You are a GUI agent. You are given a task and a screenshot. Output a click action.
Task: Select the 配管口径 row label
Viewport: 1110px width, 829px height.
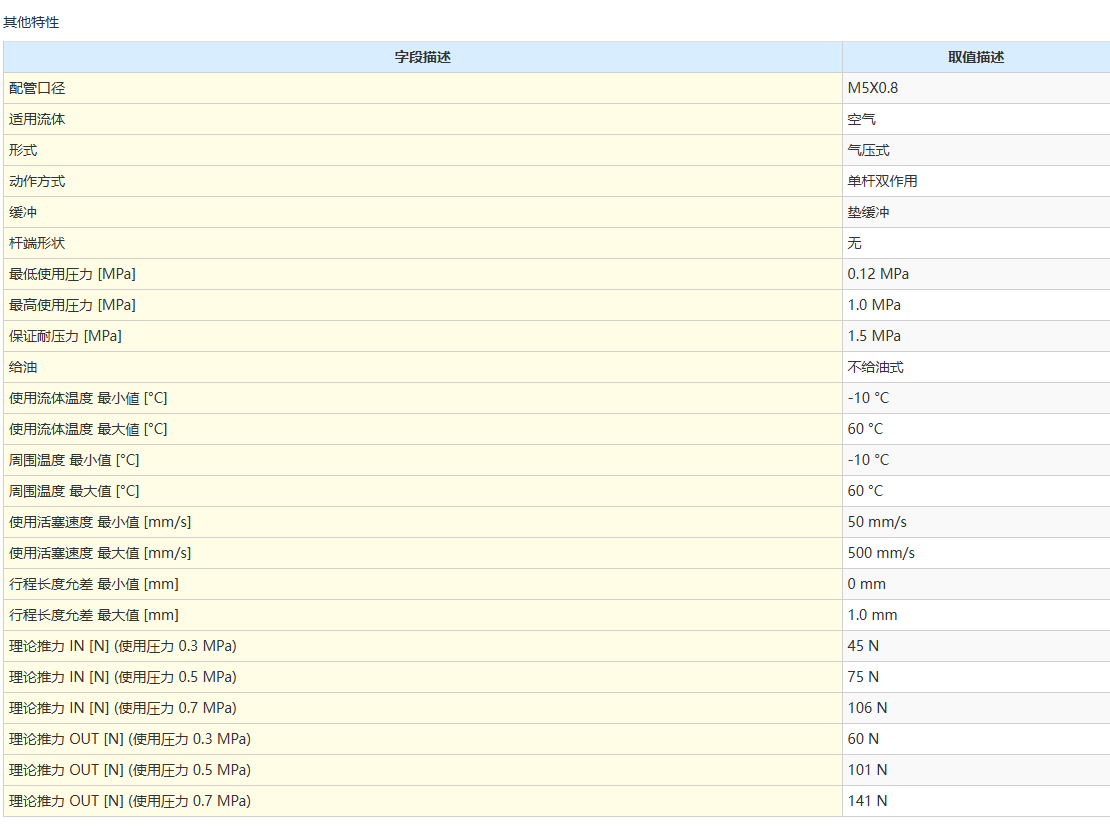pos(37,88)
